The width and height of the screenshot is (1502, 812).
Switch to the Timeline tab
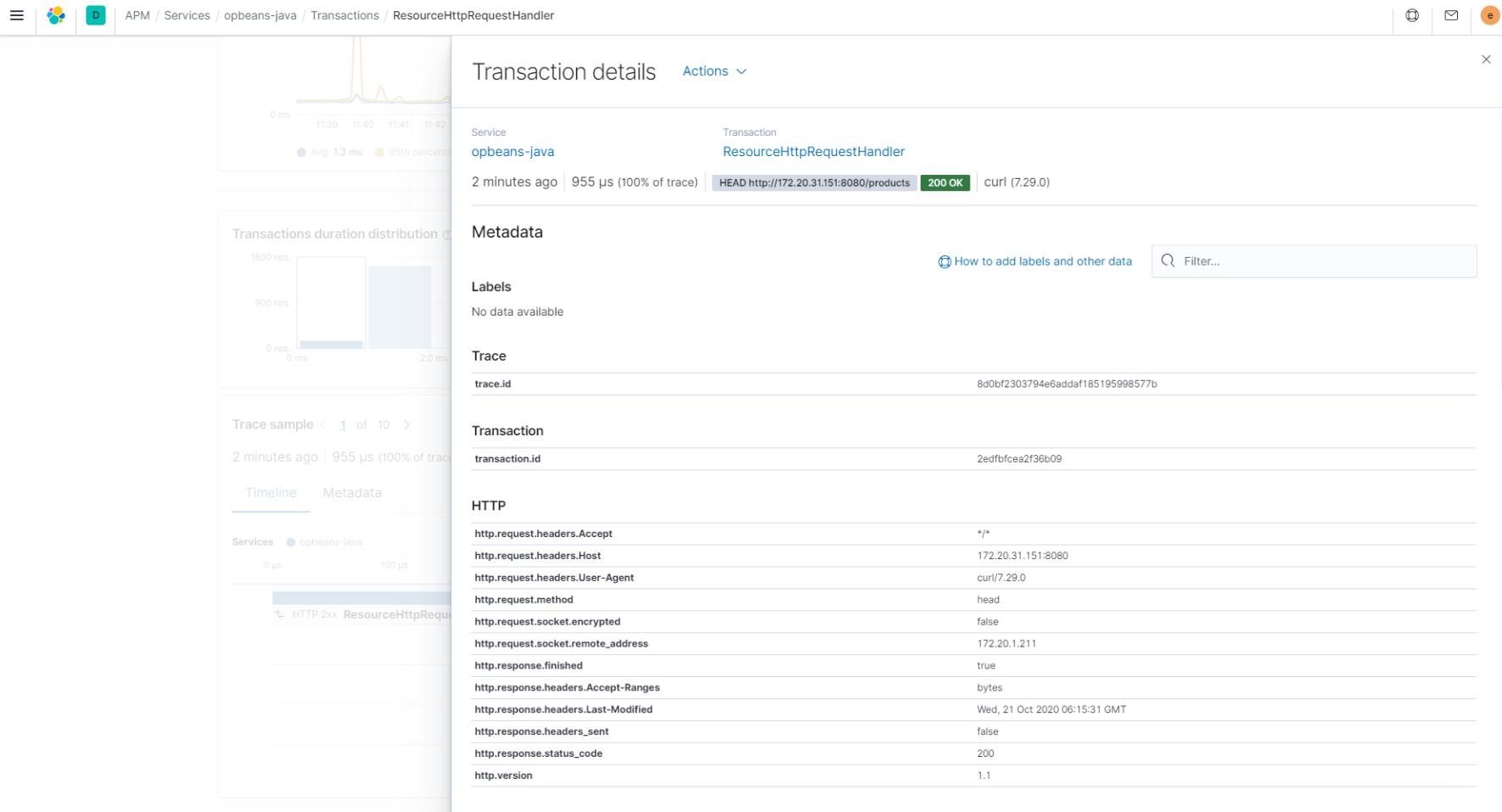271,493
